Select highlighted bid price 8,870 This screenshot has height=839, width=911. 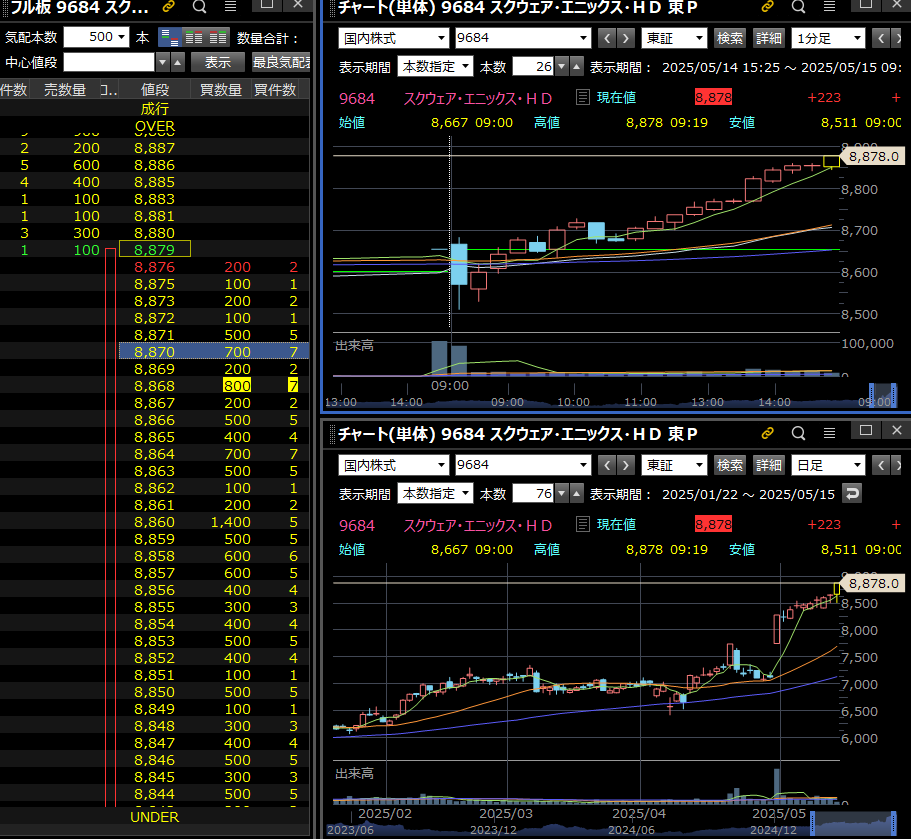[x=155, y=352]
